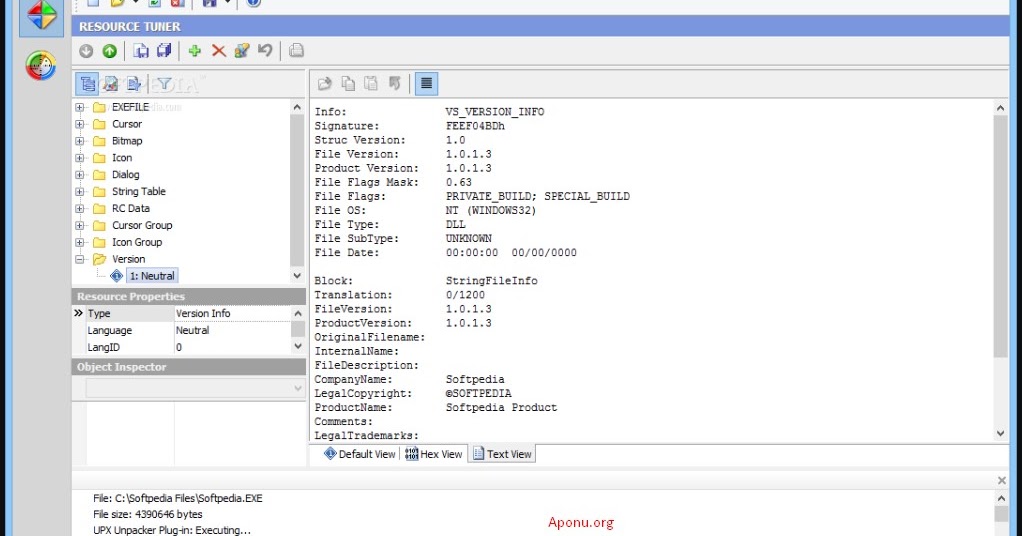Screen dimensions: 1022x536
Task: Delete the resource with red X icon
Action: (218, 51)
